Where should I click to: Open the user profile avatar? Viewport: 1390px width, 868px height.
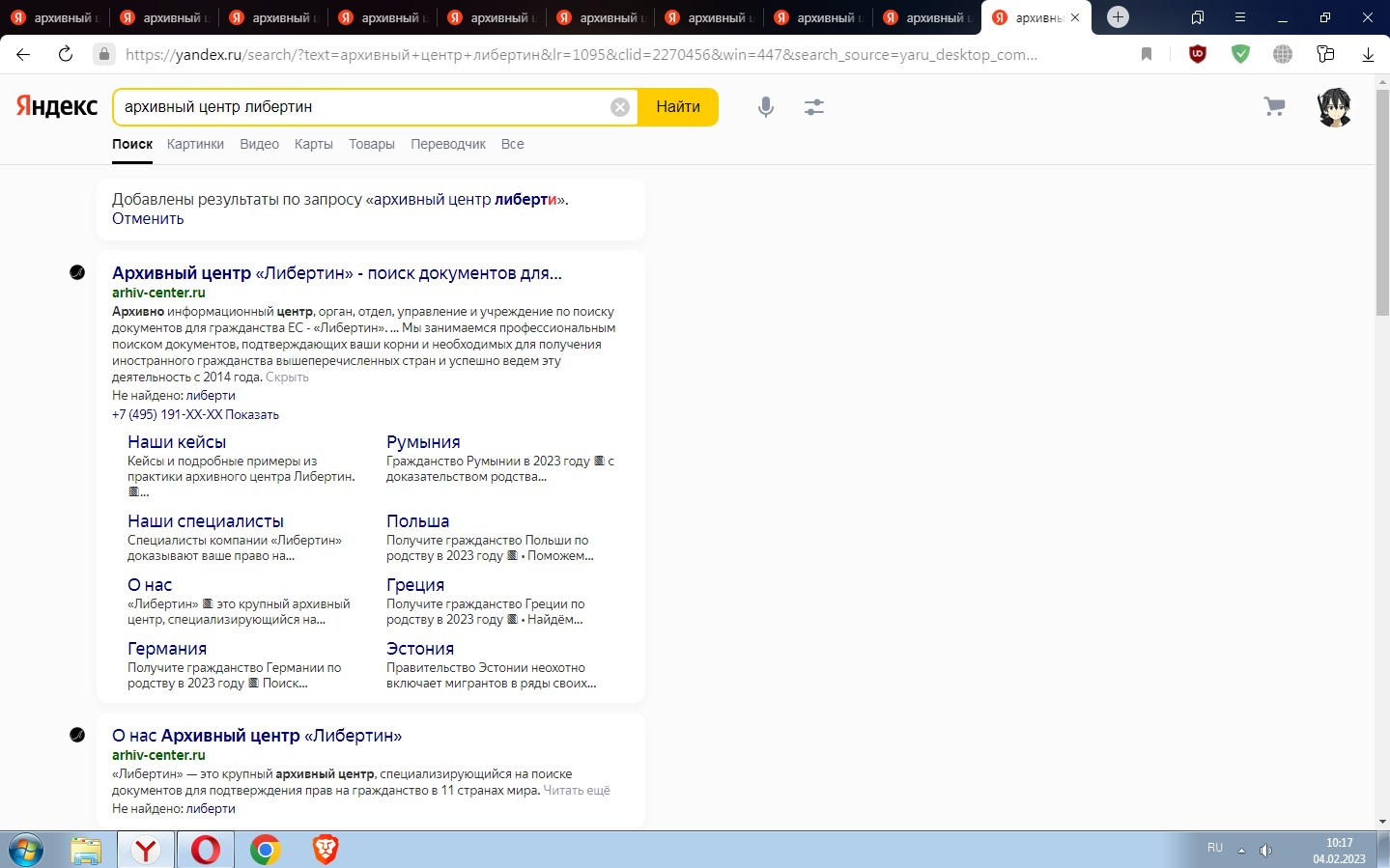[x=1334, y=107]
